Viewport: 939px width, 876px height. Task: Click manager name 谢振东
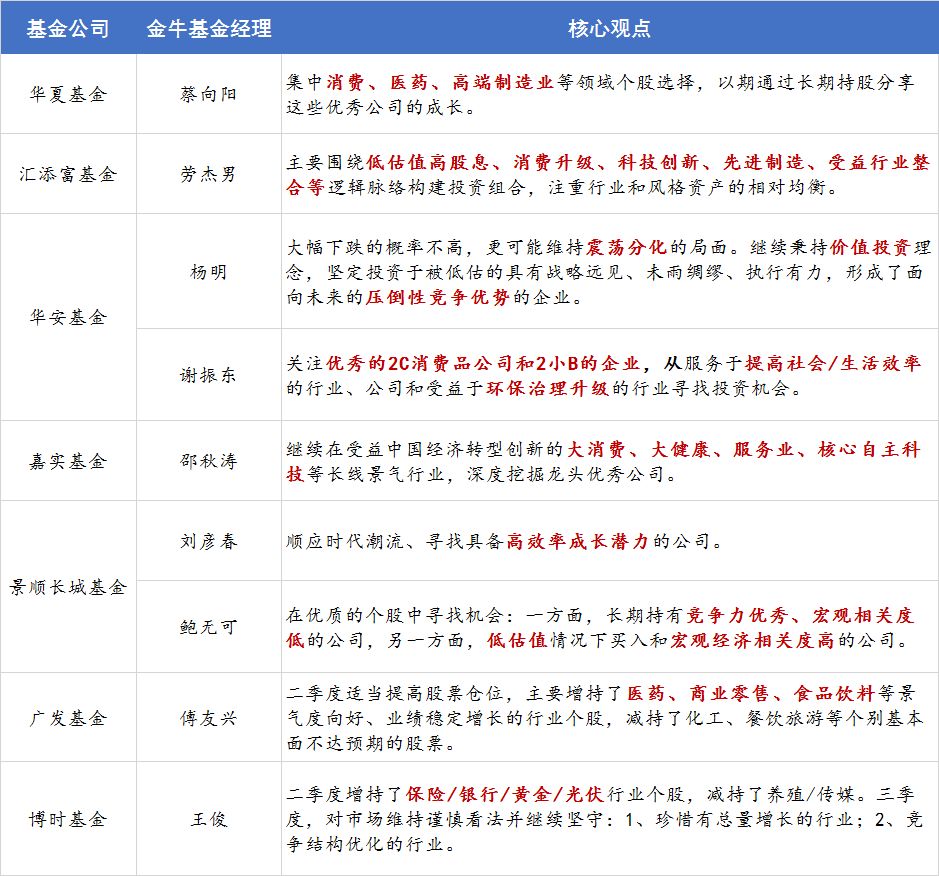click(x=208, y=375)
